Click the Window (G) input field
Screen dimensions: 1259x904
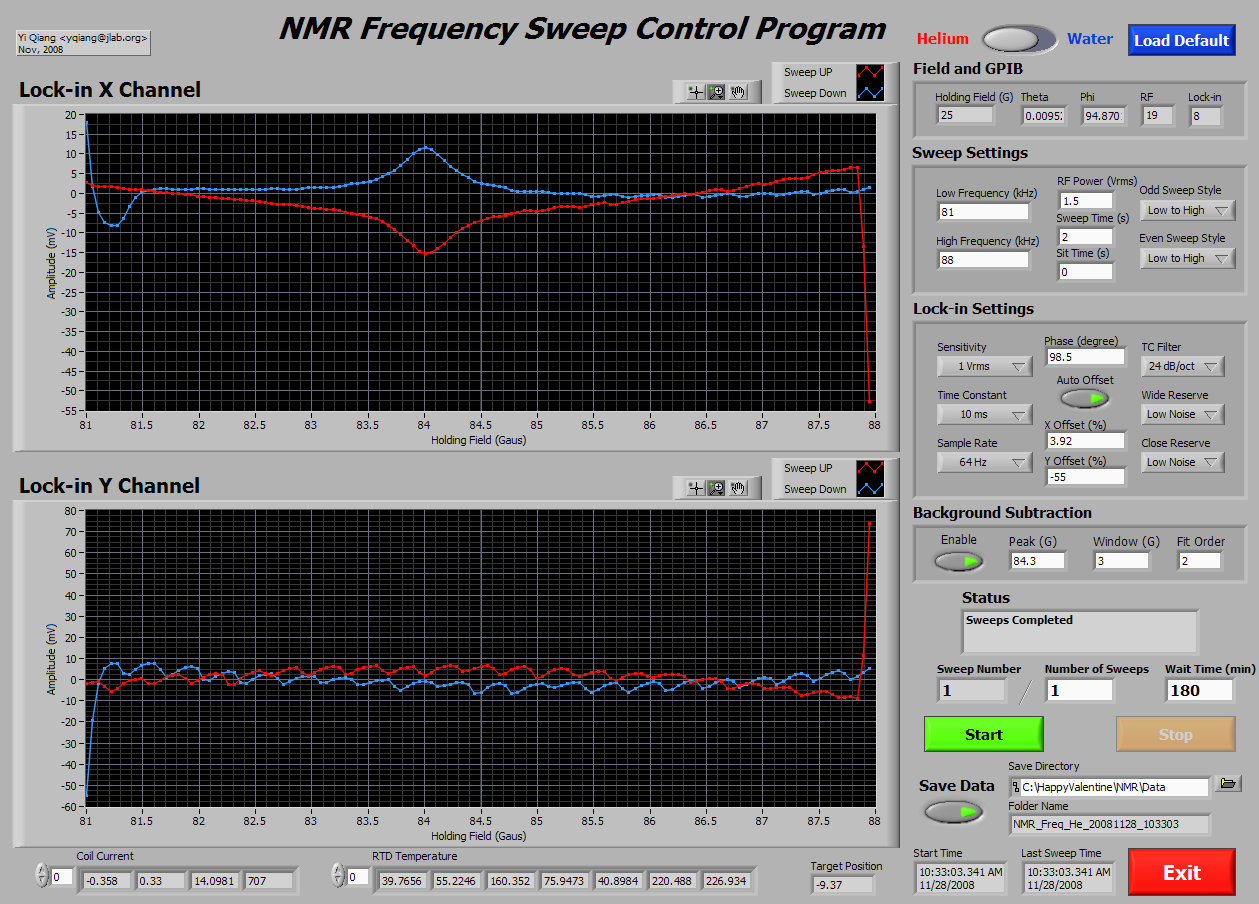(1121, 561)
